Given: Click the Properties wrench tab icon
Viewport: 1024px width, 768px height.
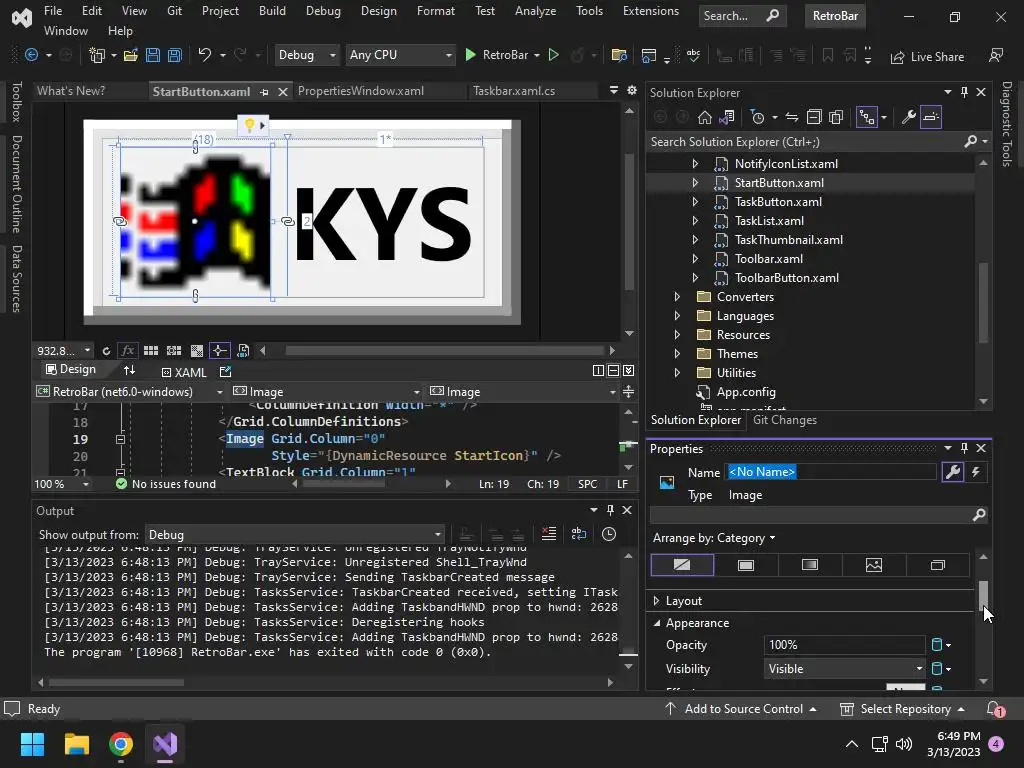Looking at the screenshot, I should click(x=953, y=472).
